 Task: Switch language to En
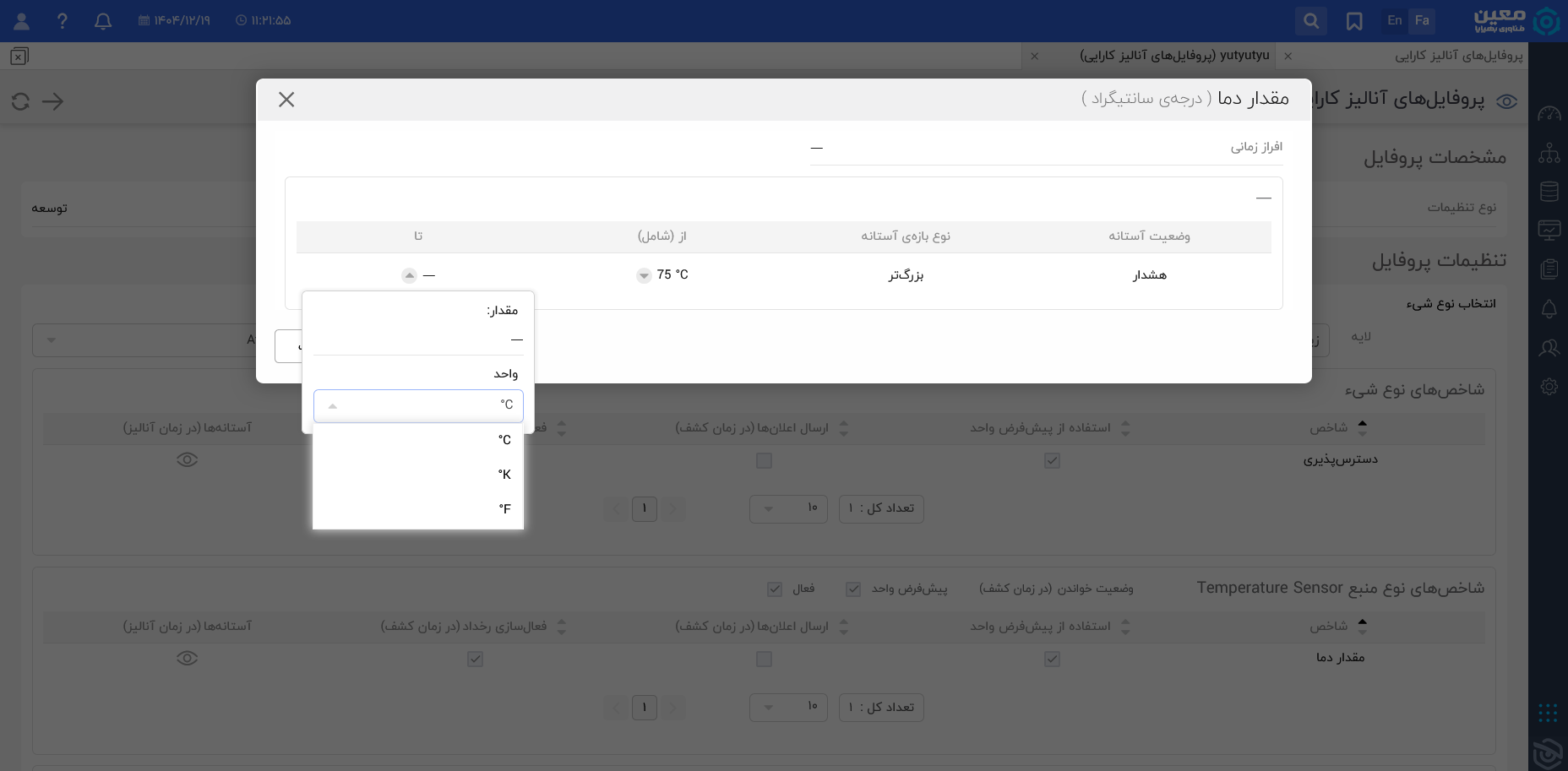(x=1394, y=20)
